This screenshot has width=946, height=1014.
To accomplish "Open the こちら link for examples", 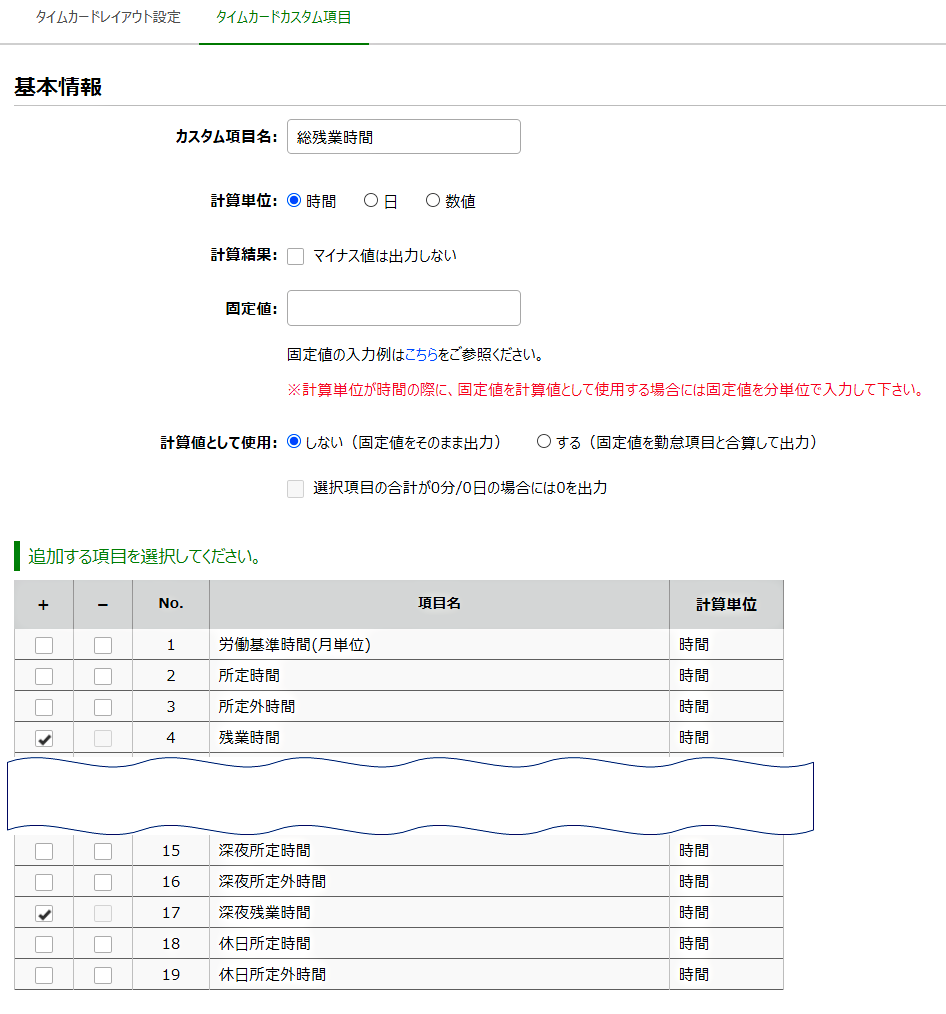I will pyautogui.click(x=421, y=354).
